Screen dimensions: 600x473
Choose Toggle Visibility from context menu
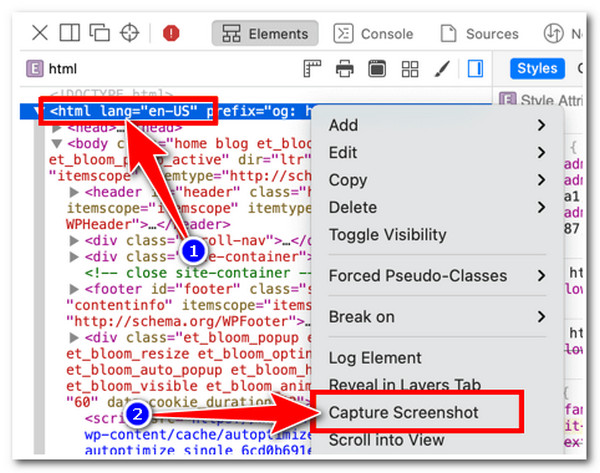(437, 235)
